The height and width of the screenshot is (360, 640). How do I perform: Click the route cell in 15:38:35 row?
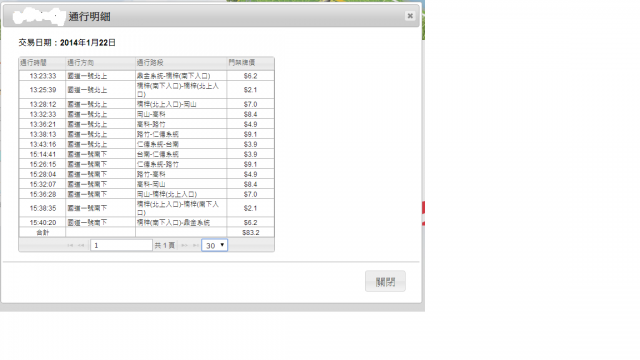point(181,208)
